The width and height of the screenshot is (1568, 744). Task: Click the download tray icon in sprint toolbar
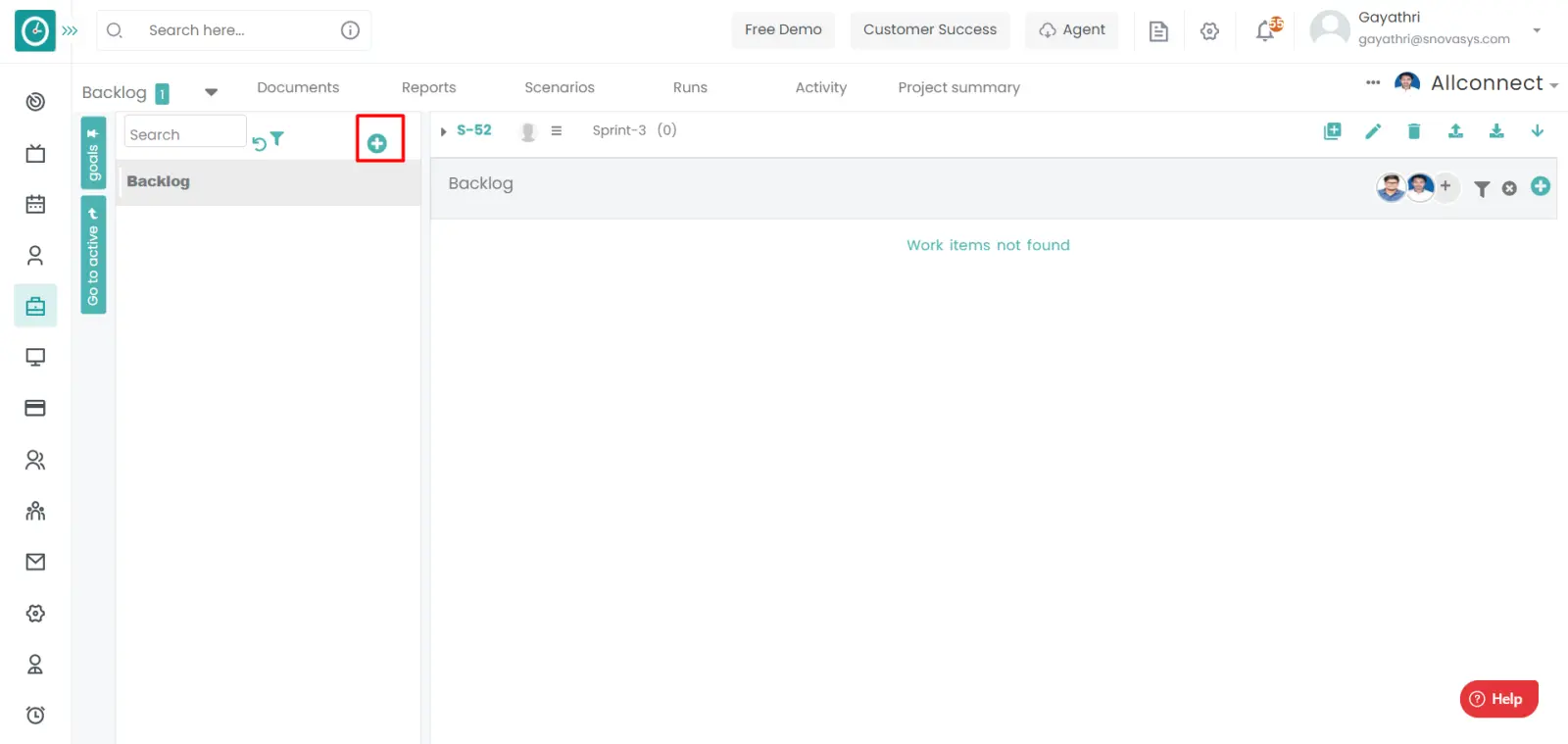point(1496,131)
